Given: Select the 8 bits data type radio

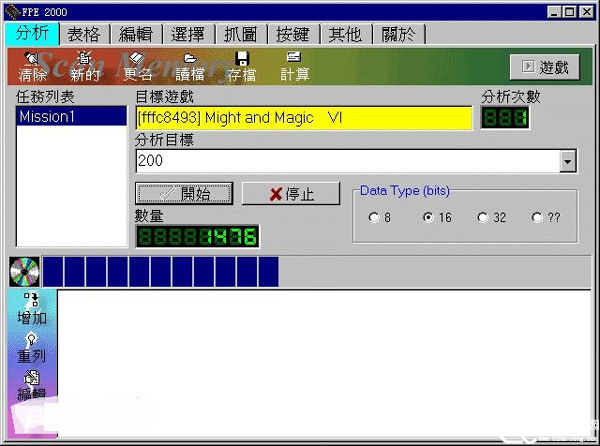Looking at the screenshot, I should coord(374,218).
